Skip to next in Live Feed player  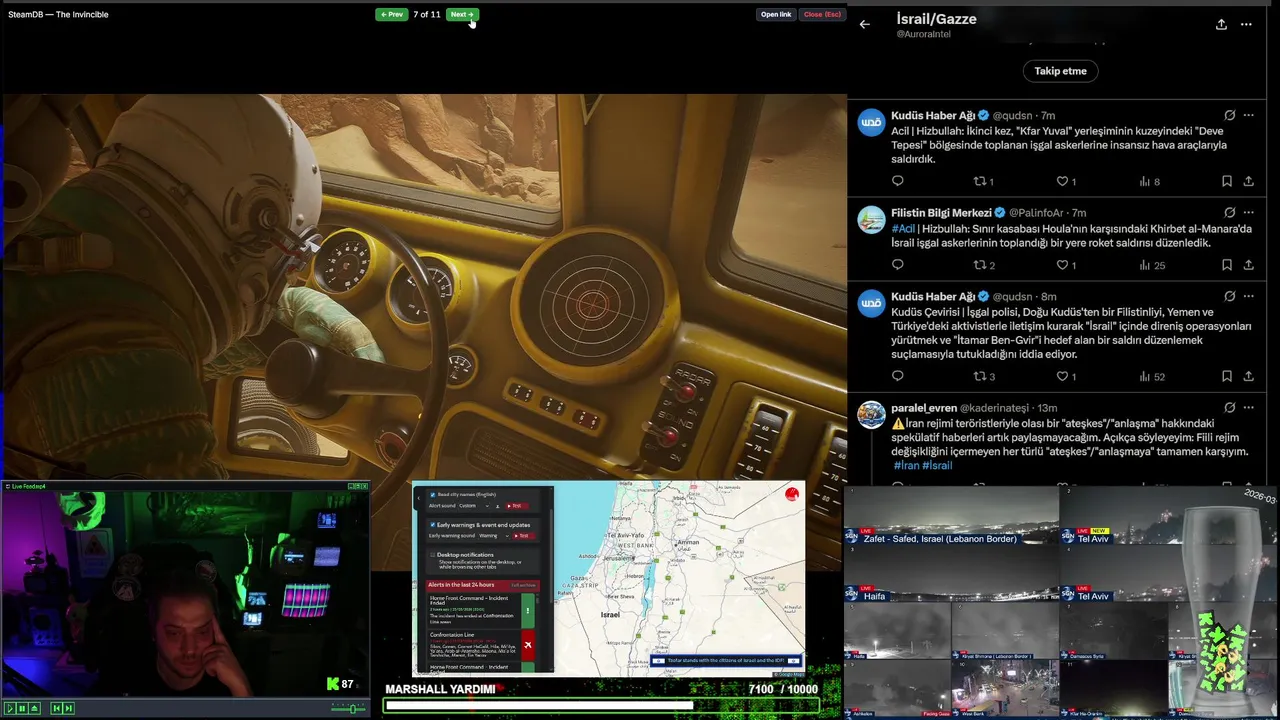(69, 708)
